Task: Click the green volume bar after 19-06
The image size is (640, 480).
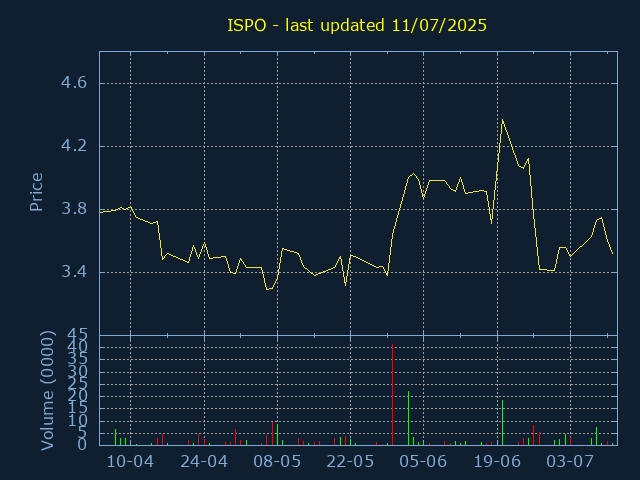Action: coord(502,422)
